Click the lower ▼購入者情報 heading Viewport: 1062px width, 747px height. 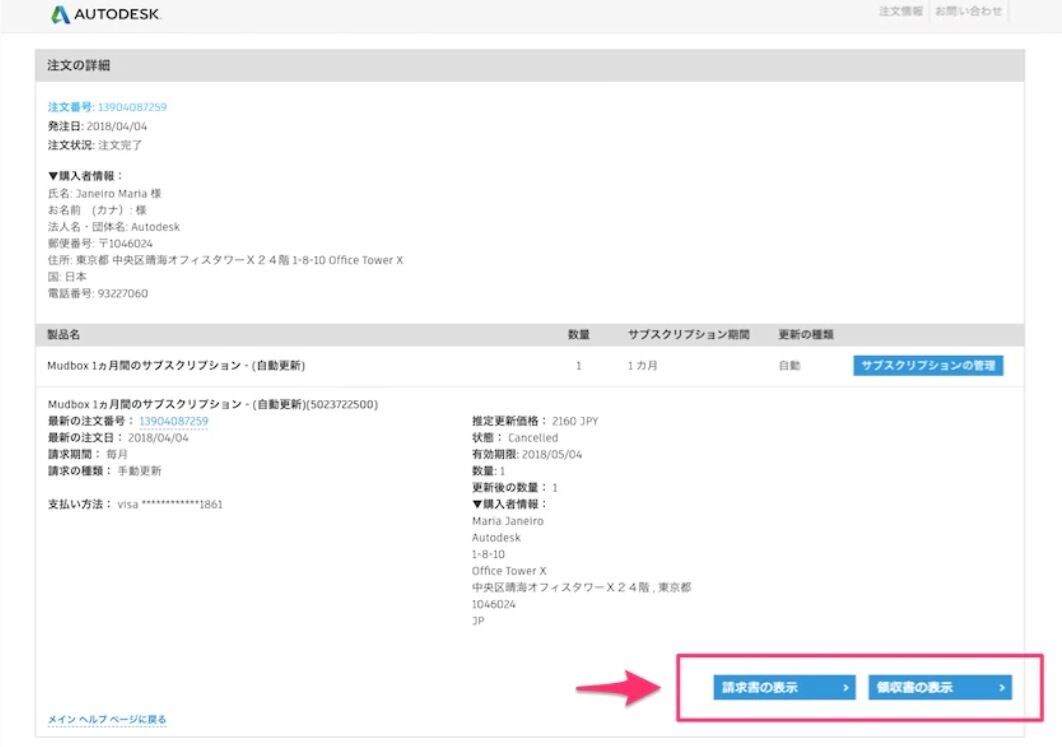pyautogui.click(x=509, y=504)
